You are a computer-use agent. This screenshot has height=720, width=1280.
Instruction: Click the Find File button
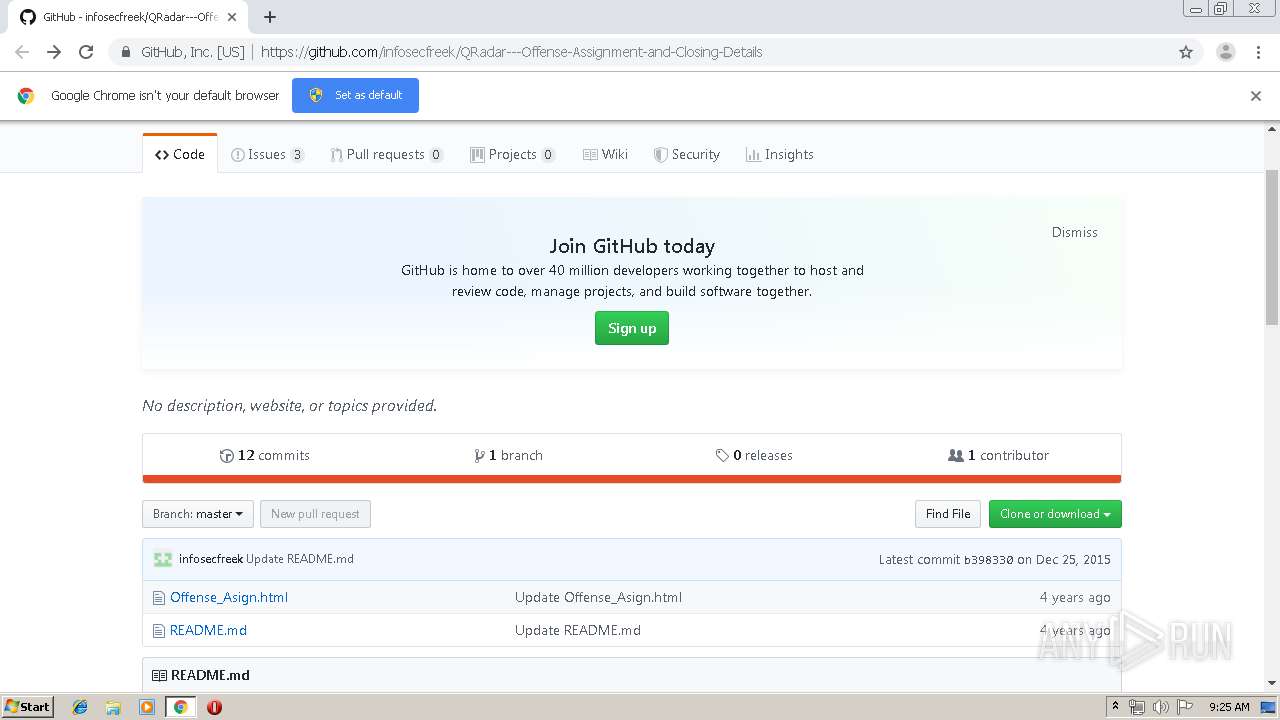[948, 514]
